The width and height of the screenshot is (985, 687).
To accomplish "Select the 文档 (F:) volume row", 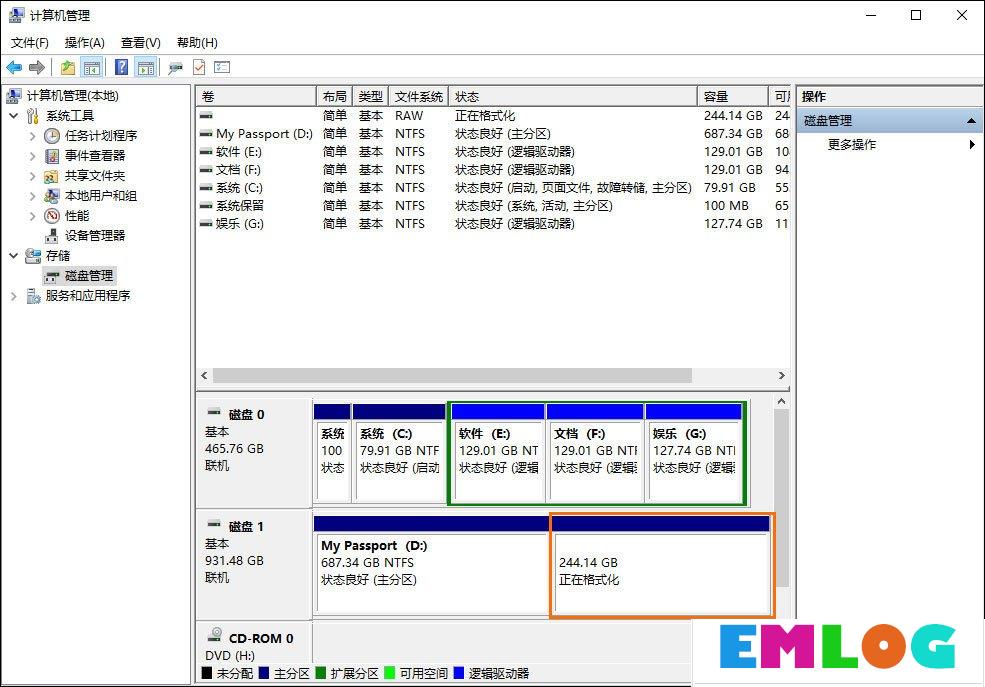I will [x=493, y=170].
